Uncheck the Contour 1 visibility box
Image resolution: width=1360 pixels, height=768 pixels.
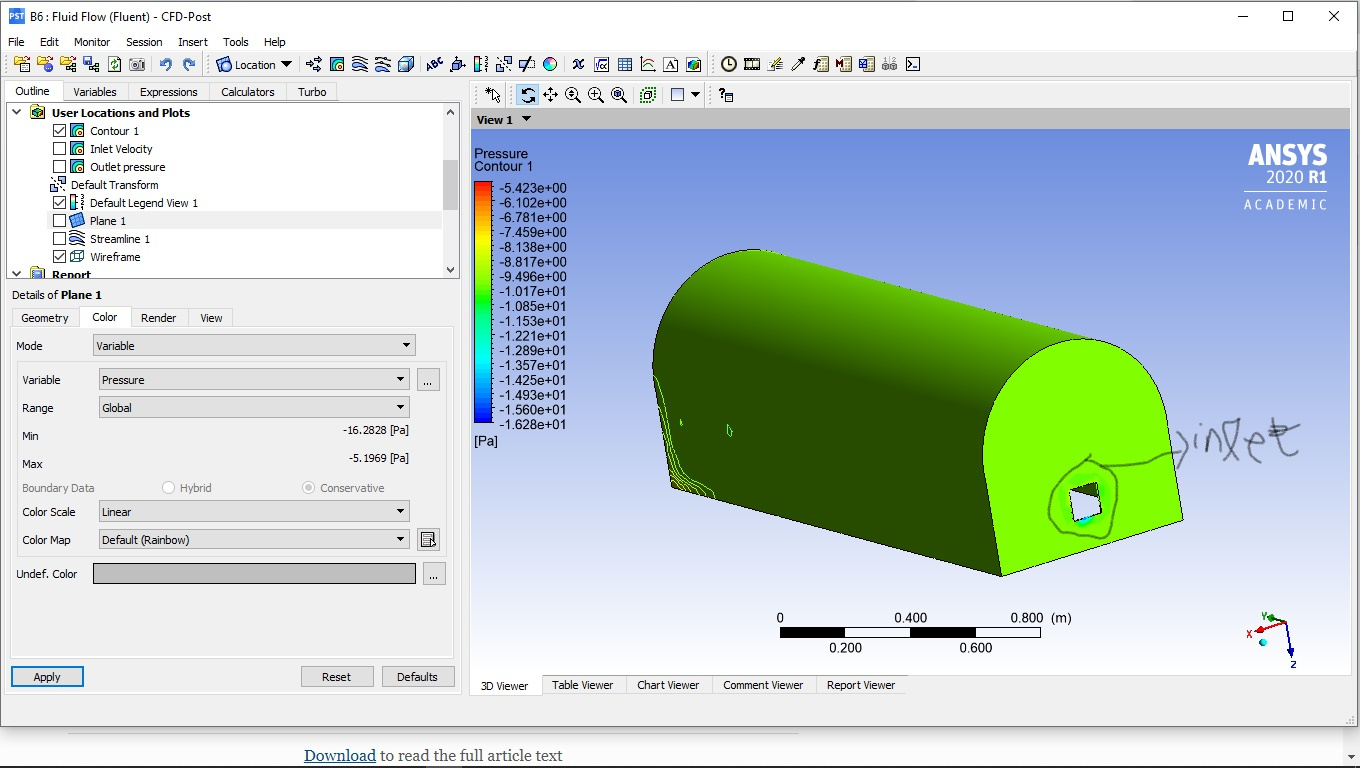tap(59, 131)
